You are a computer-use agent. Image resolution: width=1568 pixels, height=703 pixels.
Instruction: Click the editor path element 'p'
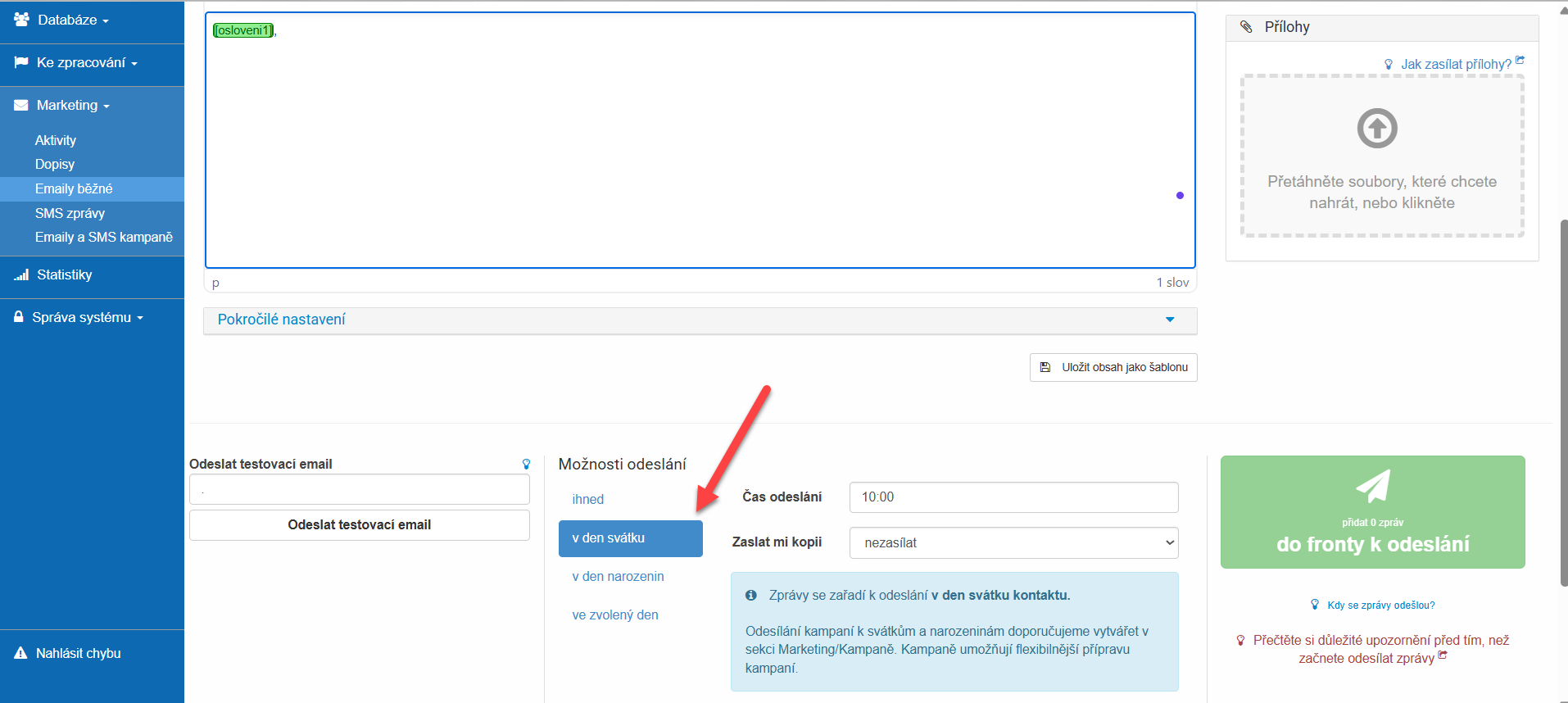coord(215,283)
